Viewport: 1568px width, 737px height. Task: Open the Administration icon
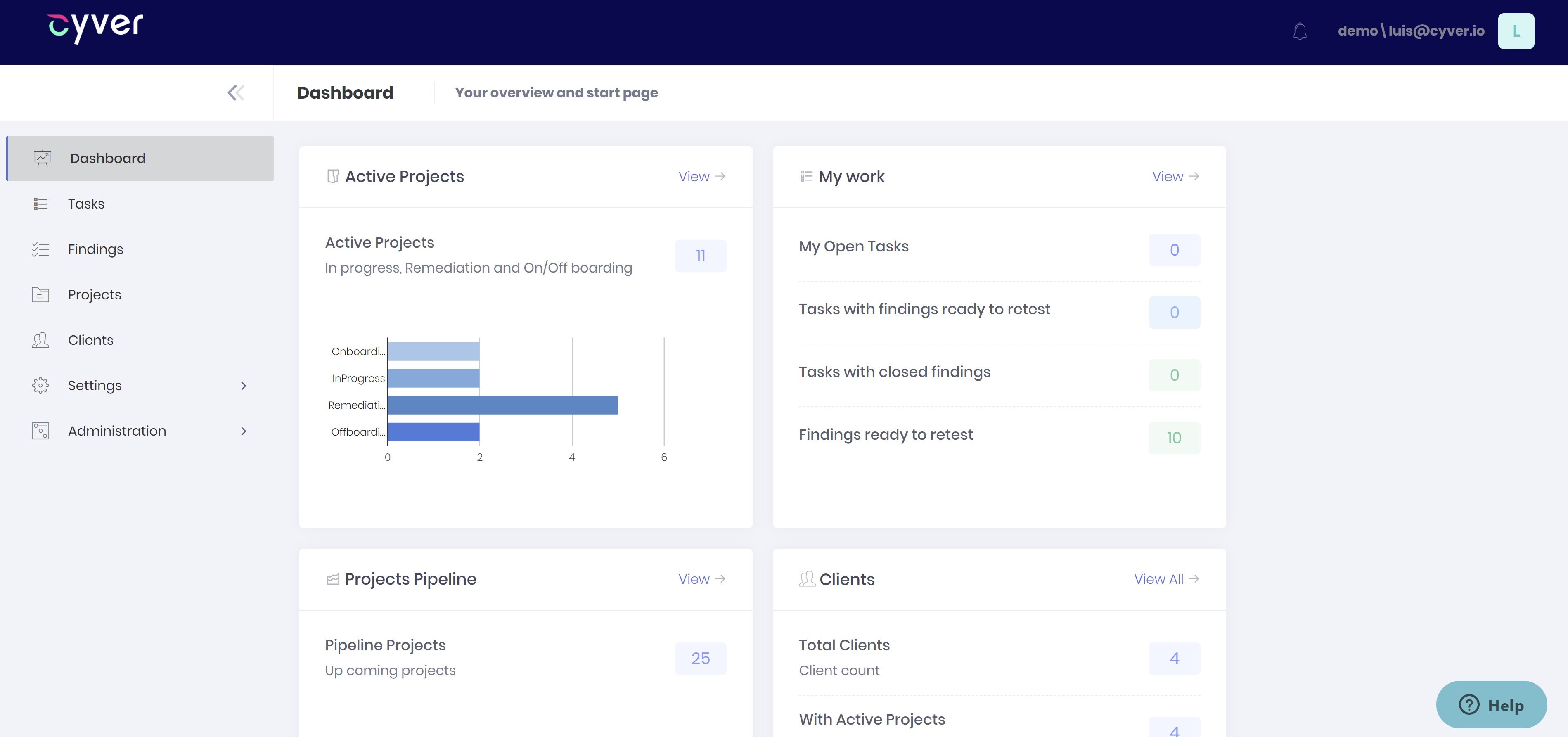[x=41, y=430]
